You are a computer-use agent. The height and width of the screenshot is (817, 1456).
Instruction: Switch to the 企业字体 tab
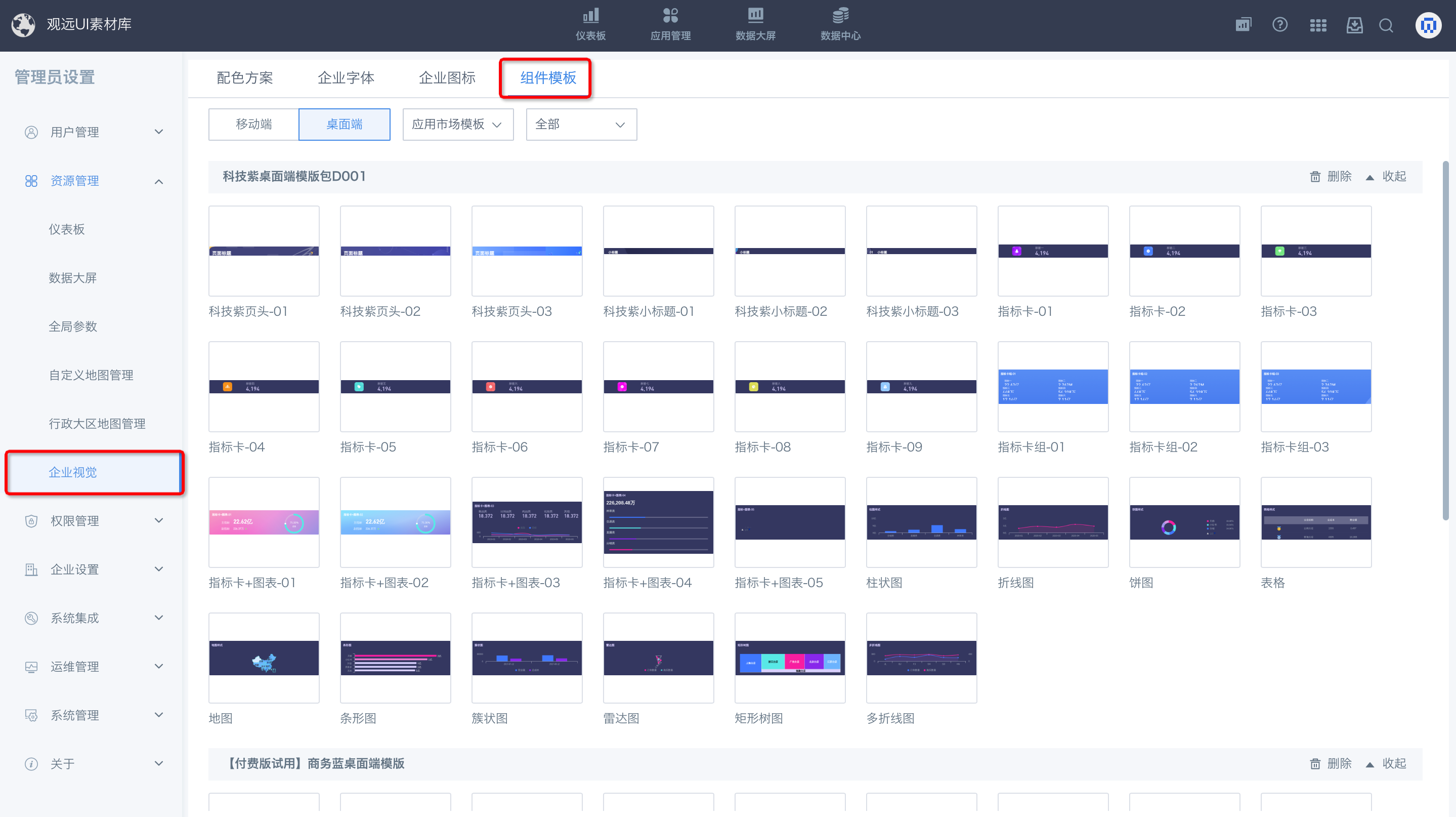click(346, 77)
